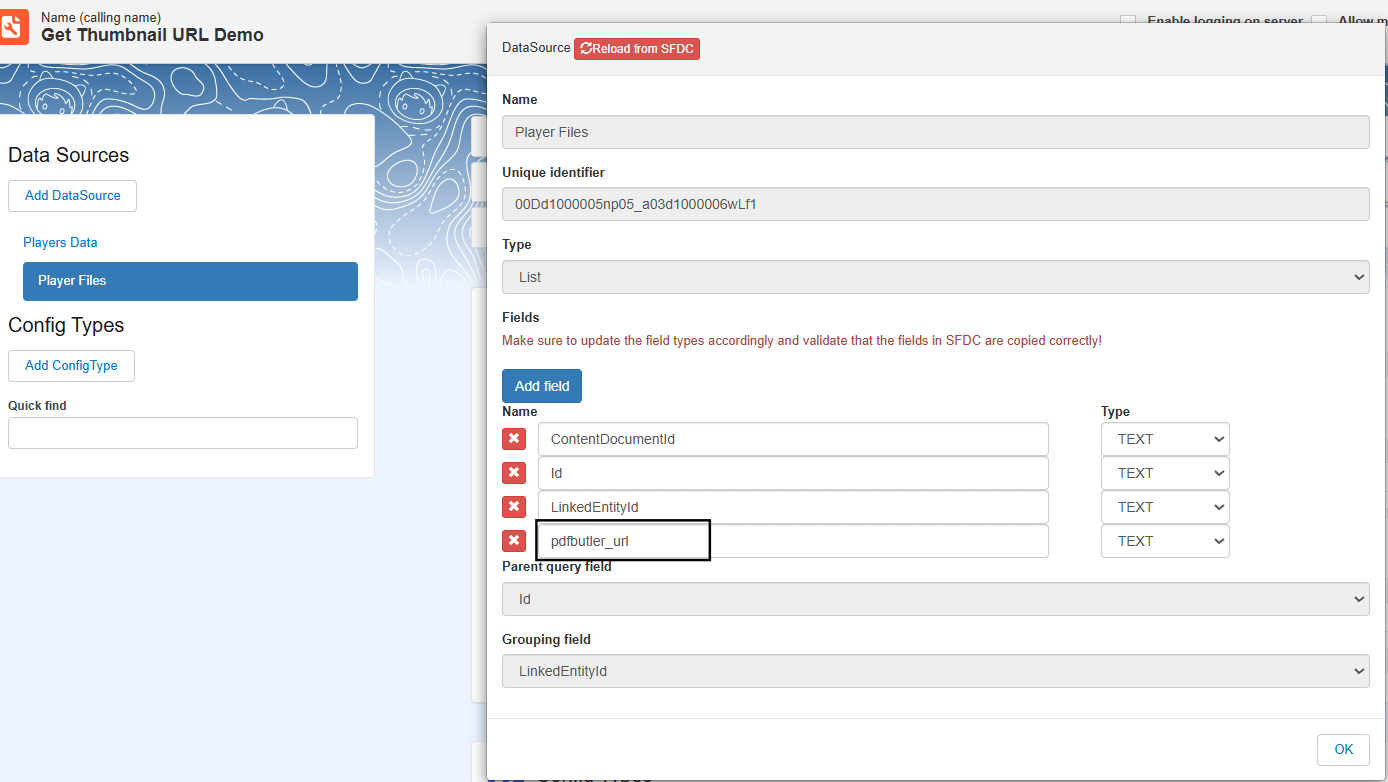Open the Type dropdown showing List

point(935,277)
